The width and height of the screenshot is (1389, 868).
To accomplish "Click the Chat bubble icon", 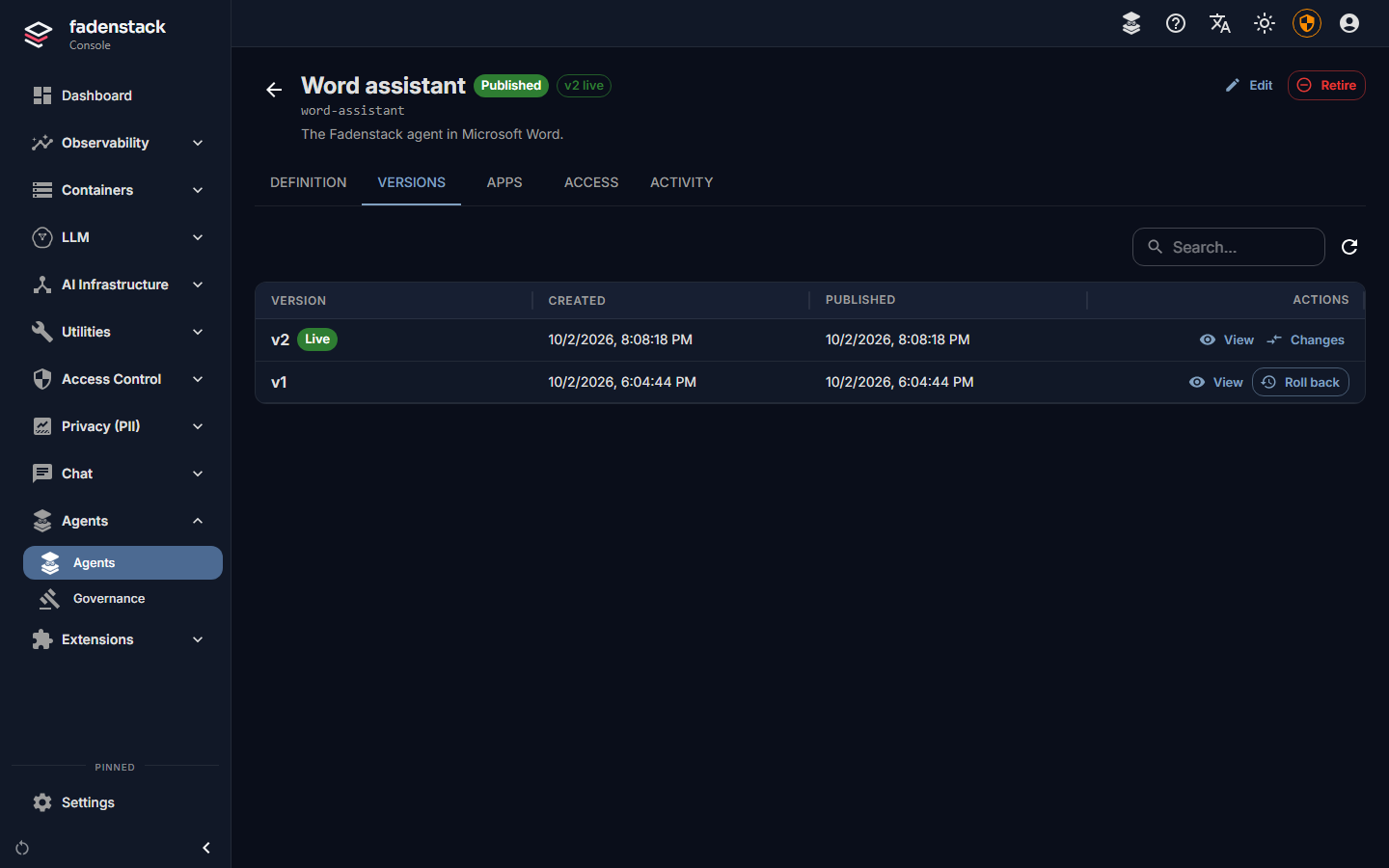I will pyautogui.click(x=42, y=474).
